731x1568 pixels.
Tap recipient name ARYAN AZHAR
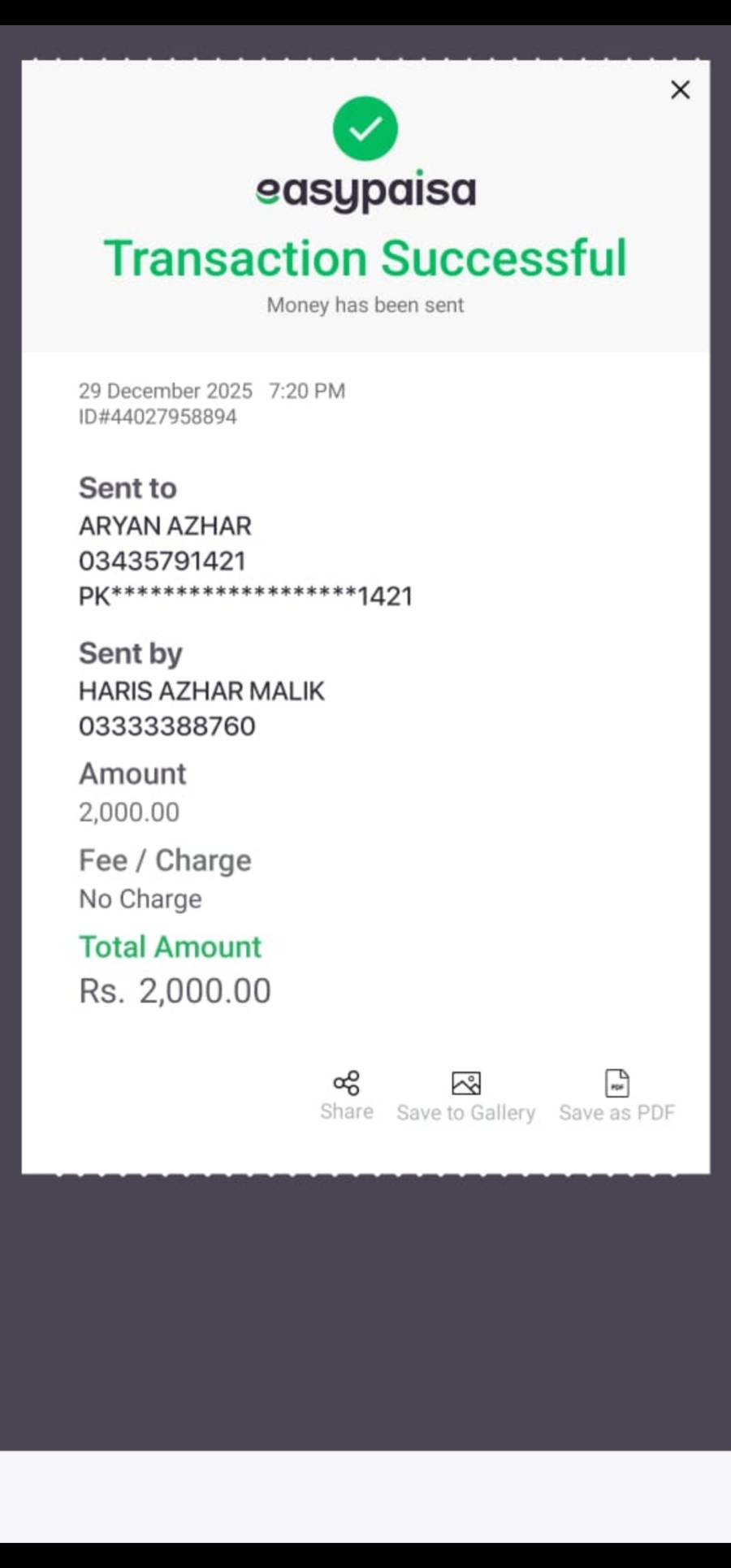[x=165, y=526]
